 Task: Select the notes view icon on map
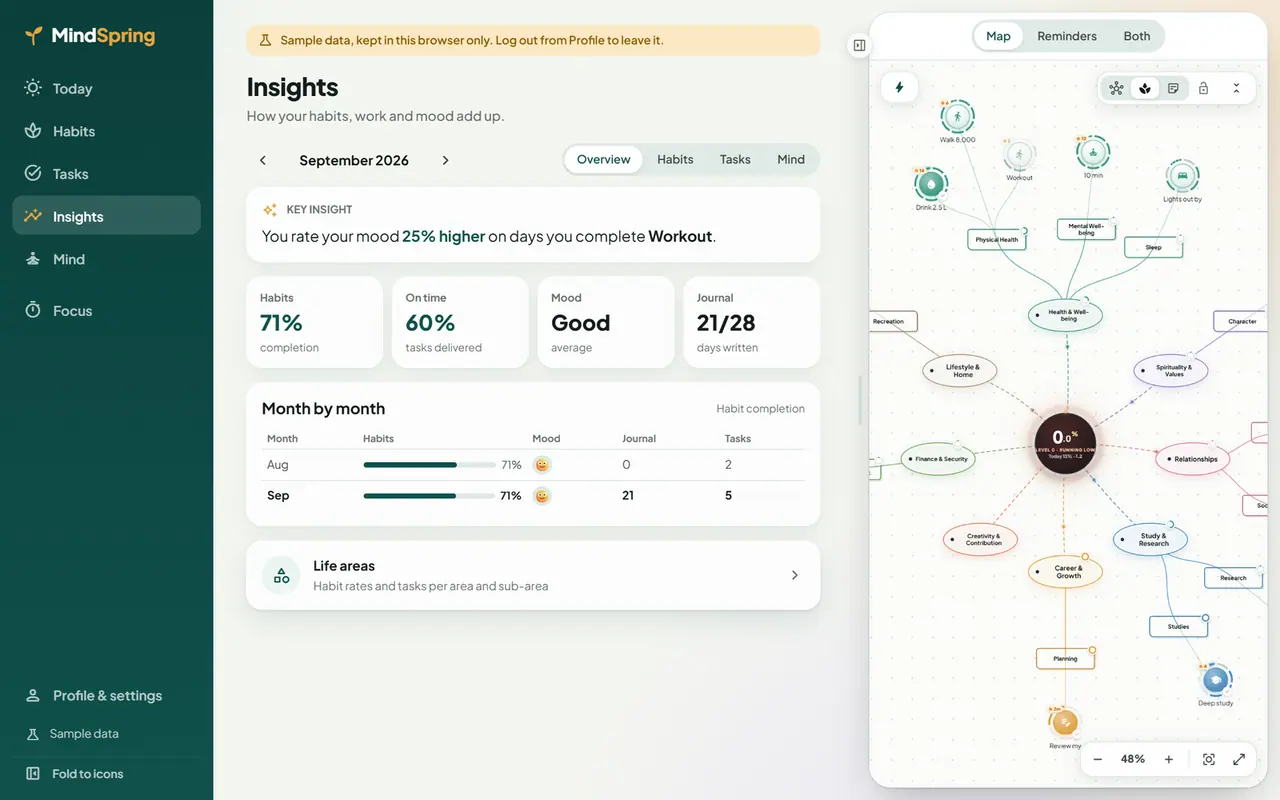(1174, 88)
